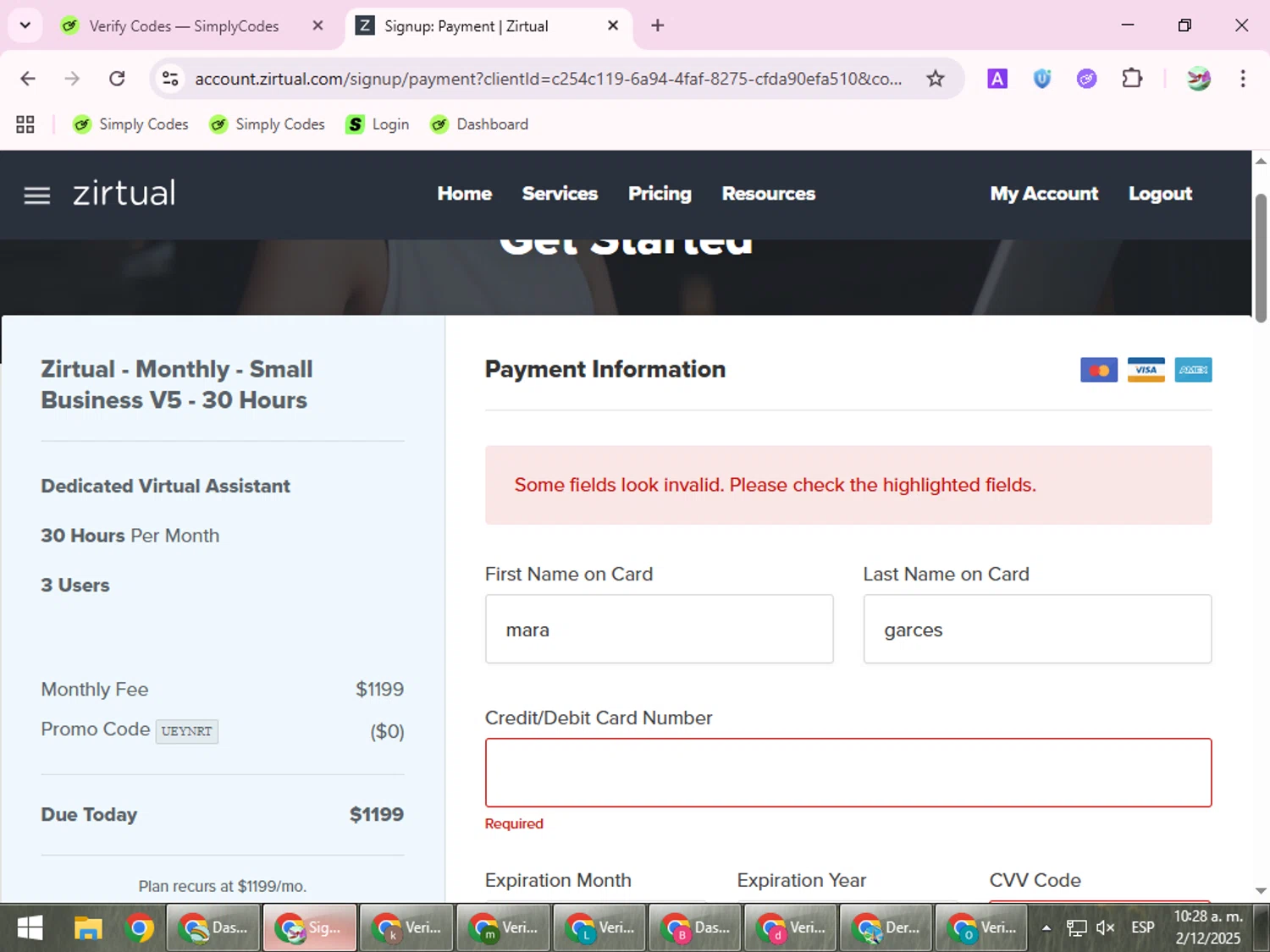Click the scrollbar down arrow
Screen dimensions: 1270x952
[x=1261, y=891]
